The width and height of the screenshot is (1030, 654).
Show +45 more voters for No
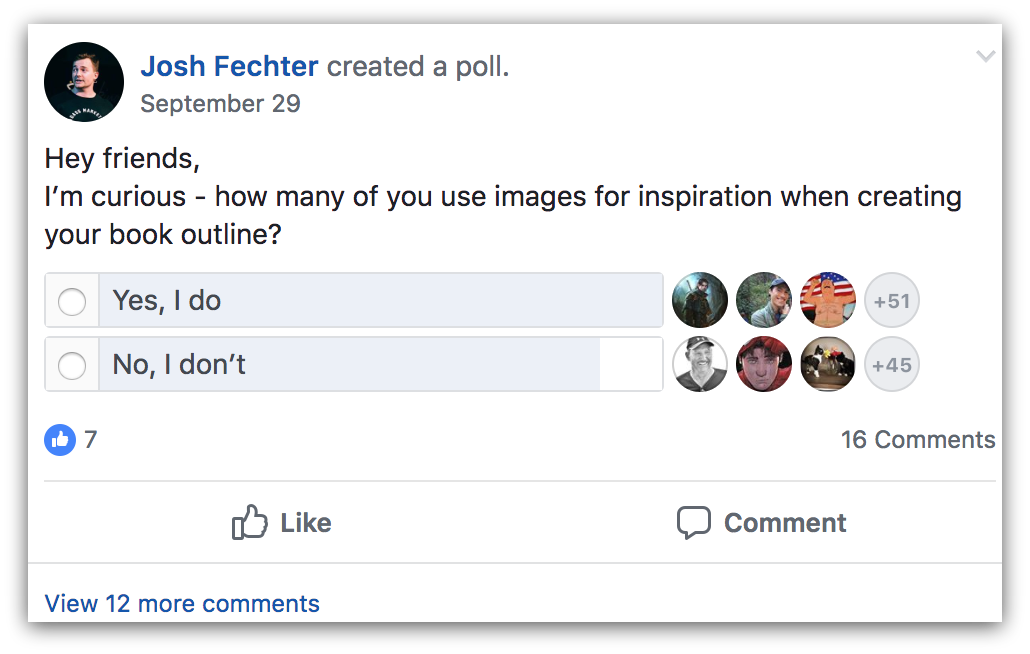[x=891, y=365]
